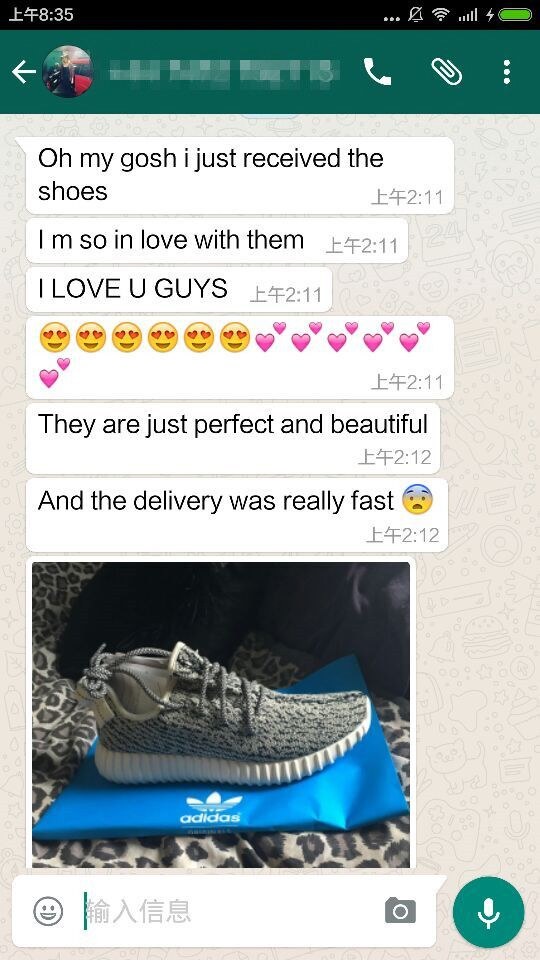Tap the camera icon in message bar
Viewport: 540px width, 960px height.
point(400,911)
